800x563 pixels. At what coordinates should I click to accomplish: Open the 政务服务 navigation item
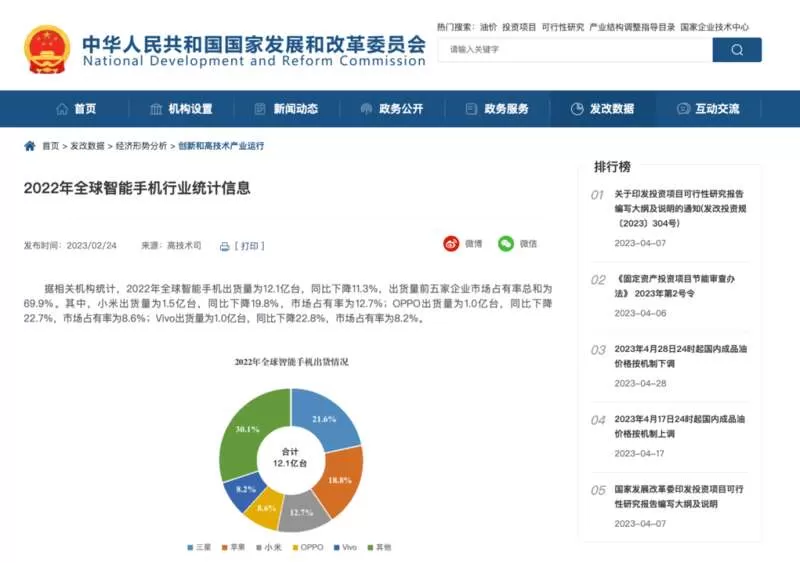pos(497,109)
